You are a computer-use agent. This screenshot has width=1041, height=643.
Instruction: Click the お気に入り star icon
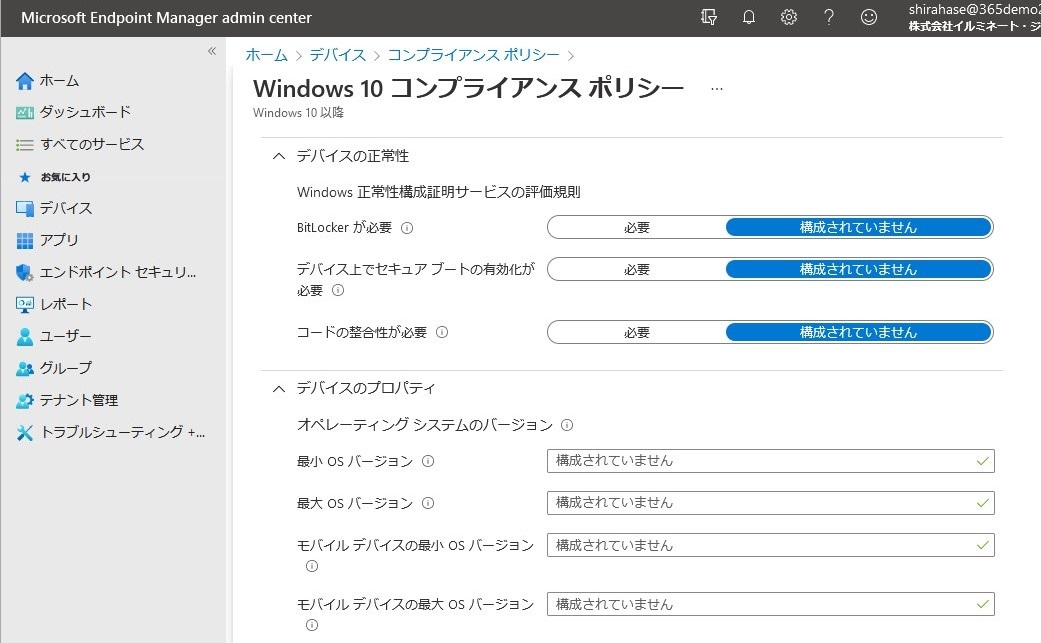pos(25,177)
